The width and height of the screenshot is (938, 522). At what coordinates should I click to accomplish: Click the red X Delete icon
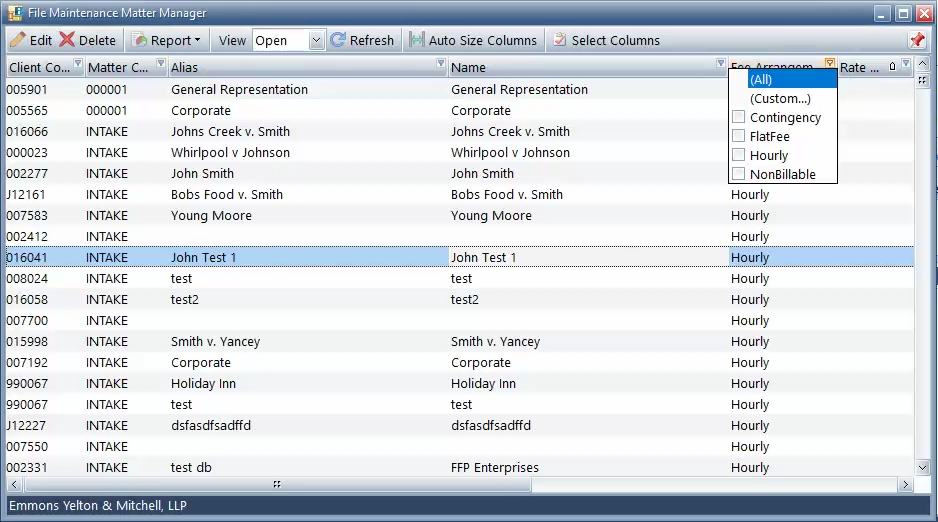pos(67,39)
